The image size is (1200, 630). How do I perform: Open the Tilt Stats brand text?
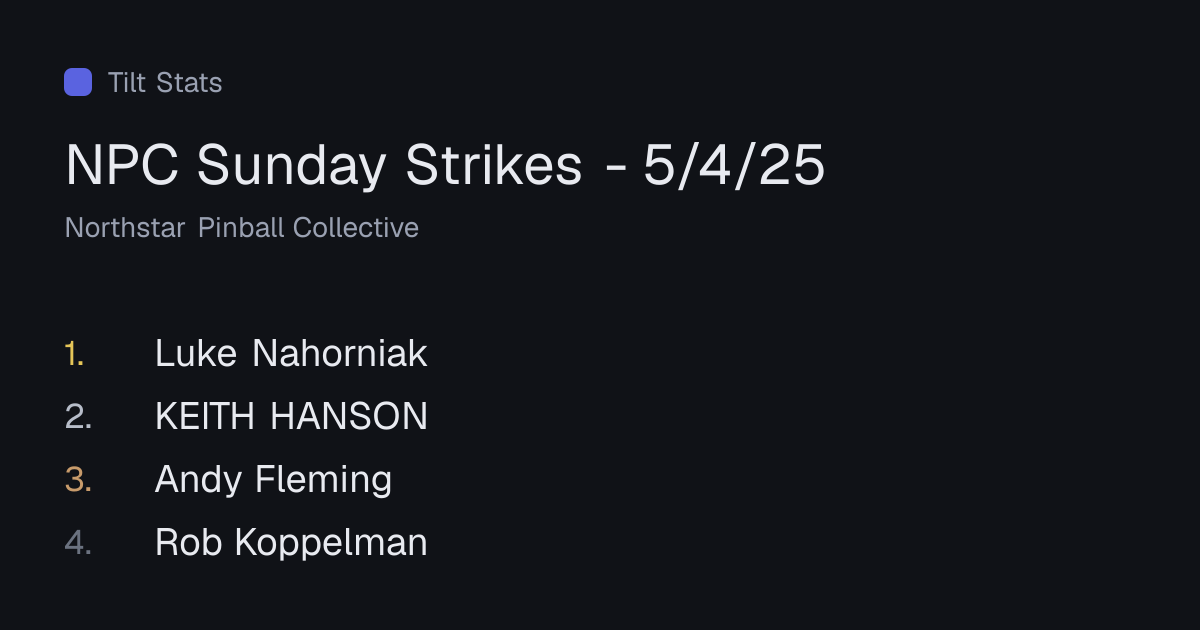point(165,82)
